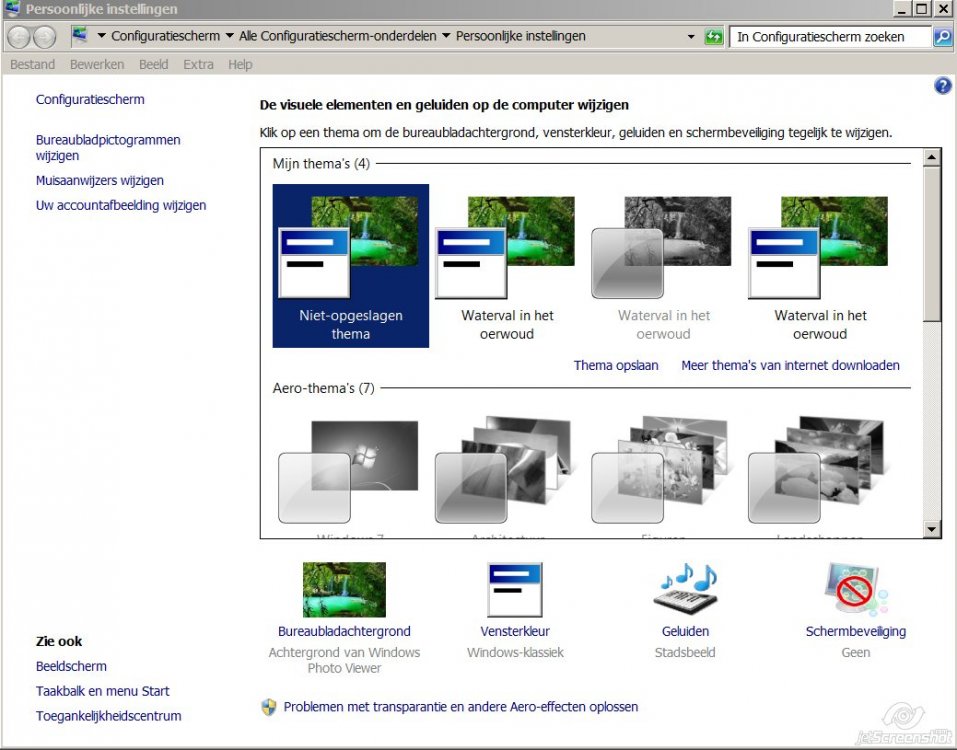
Task: Select the Architecture Aero theme thumbnail
Action: click(505, 470)
